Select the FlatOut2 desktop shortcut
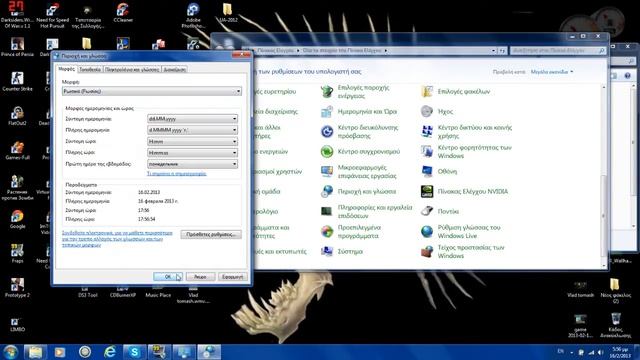Viewport: 640px width, 360px height. click(17, 116)
